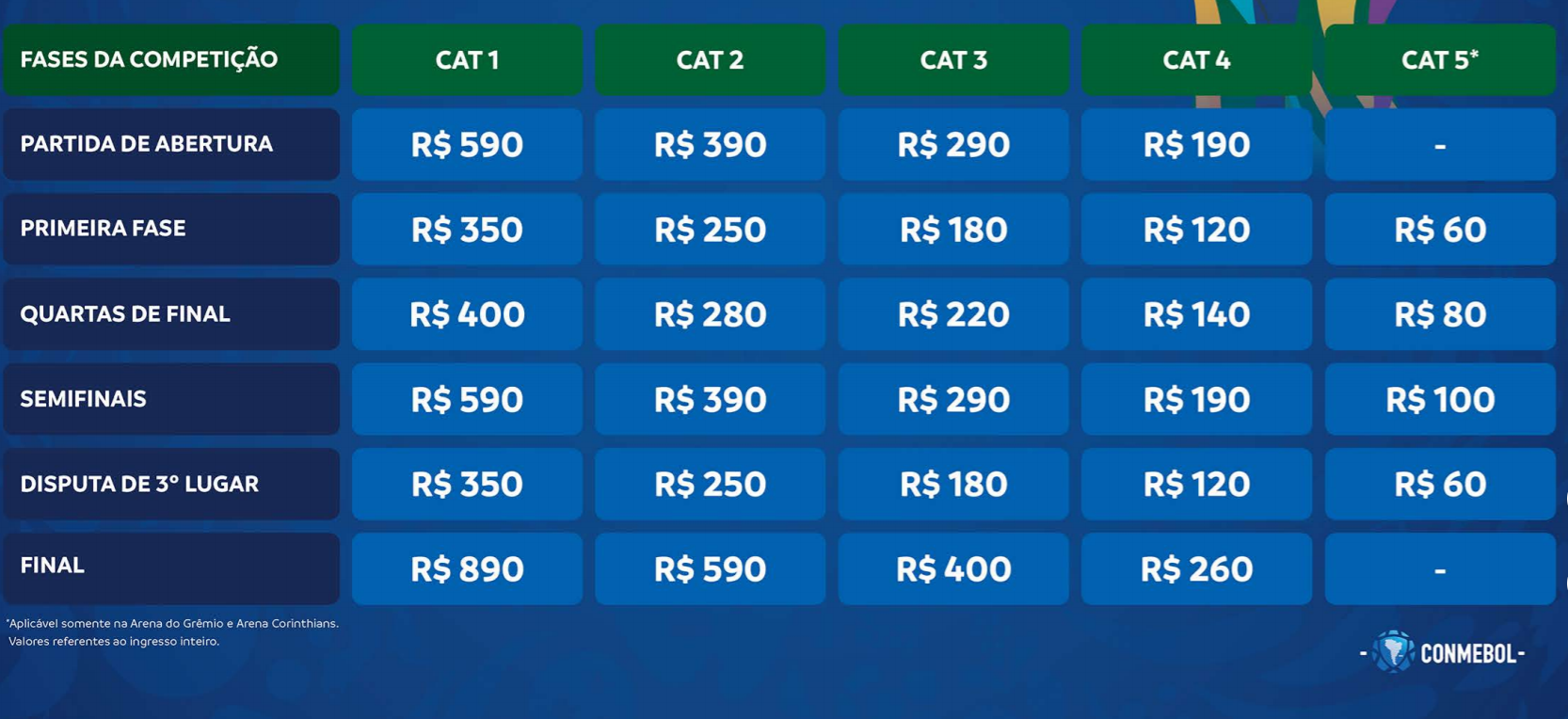Click the CAT 3 column header
Screen dimensions: 1568x719
pos(953,60)
